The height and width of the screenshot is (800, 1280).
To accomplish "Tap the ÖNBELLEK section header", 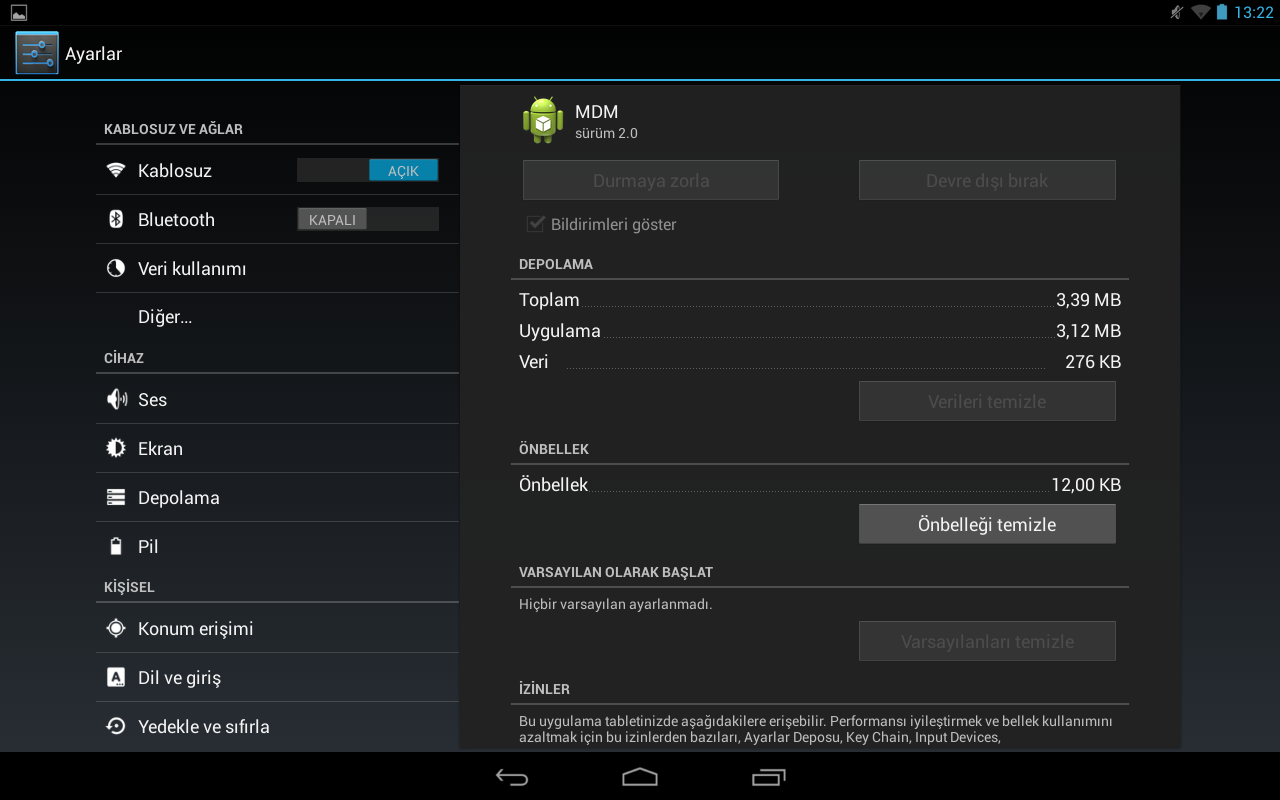I will point(554,449).
